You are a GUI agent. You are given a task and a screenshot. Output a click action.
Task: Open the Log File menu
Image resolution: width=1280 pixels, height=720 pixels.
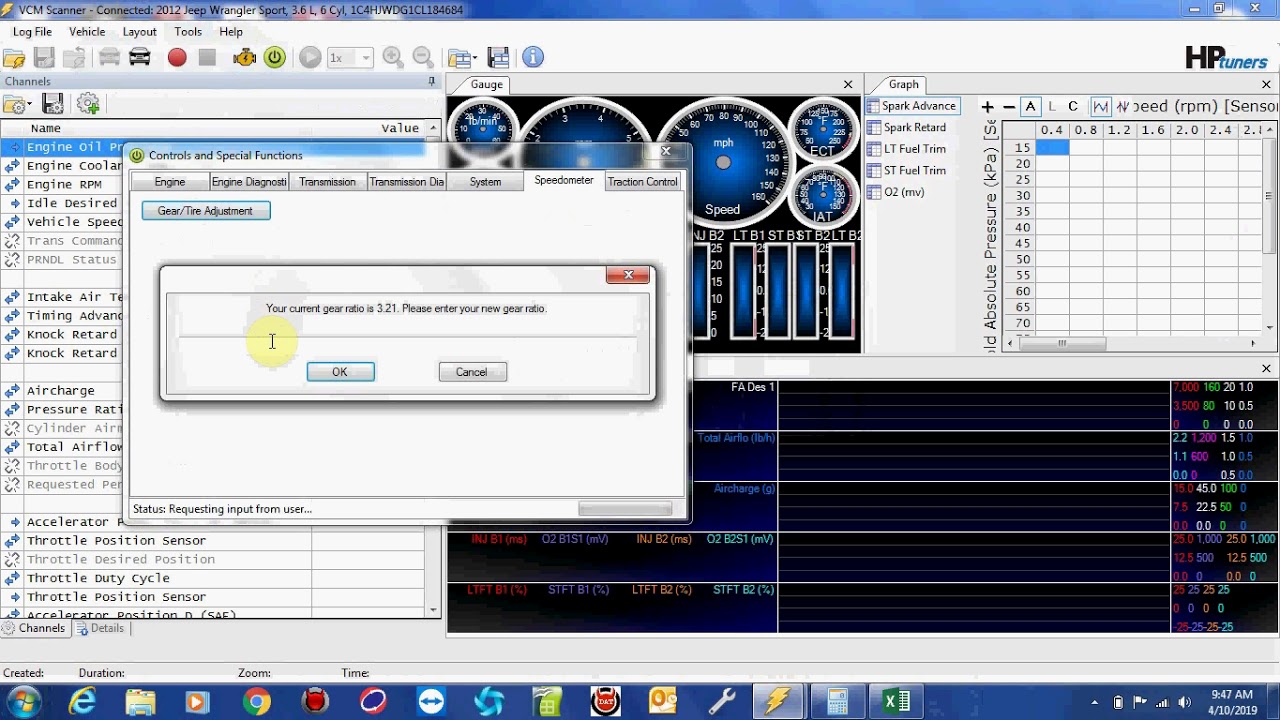coord(32,32)
